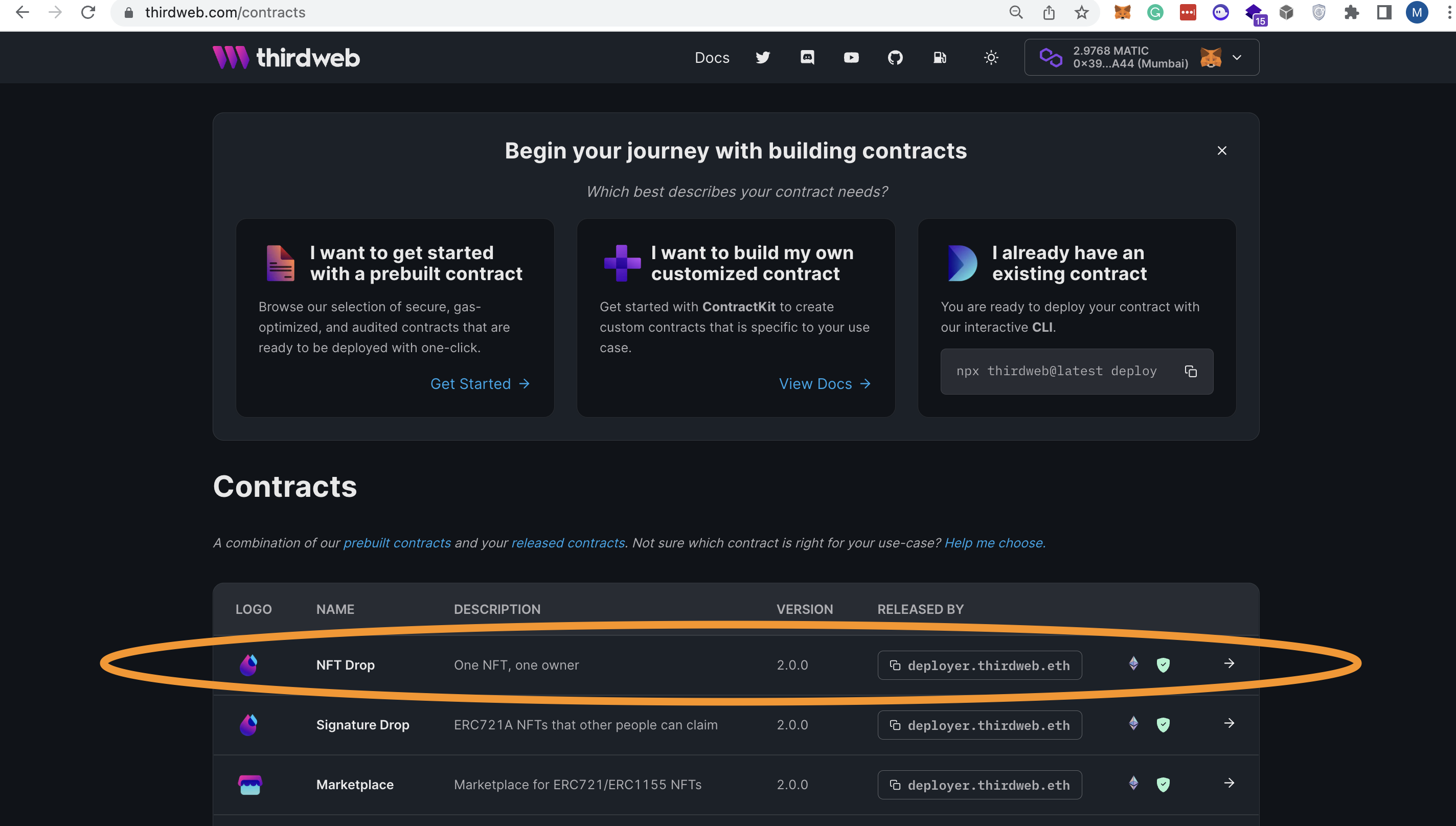This screenshot has width=1456, height=826.
Task: Click the Help me choose link
Action: click(995, 542)
